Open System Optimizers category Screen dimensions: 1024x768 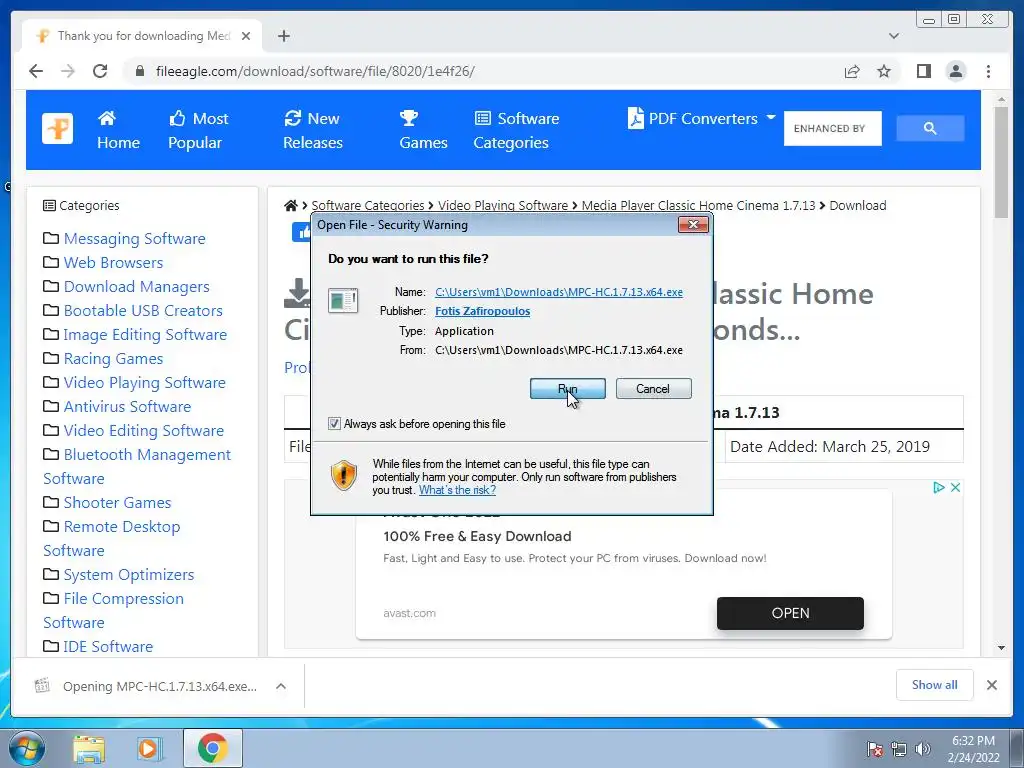tap(129, 575)
